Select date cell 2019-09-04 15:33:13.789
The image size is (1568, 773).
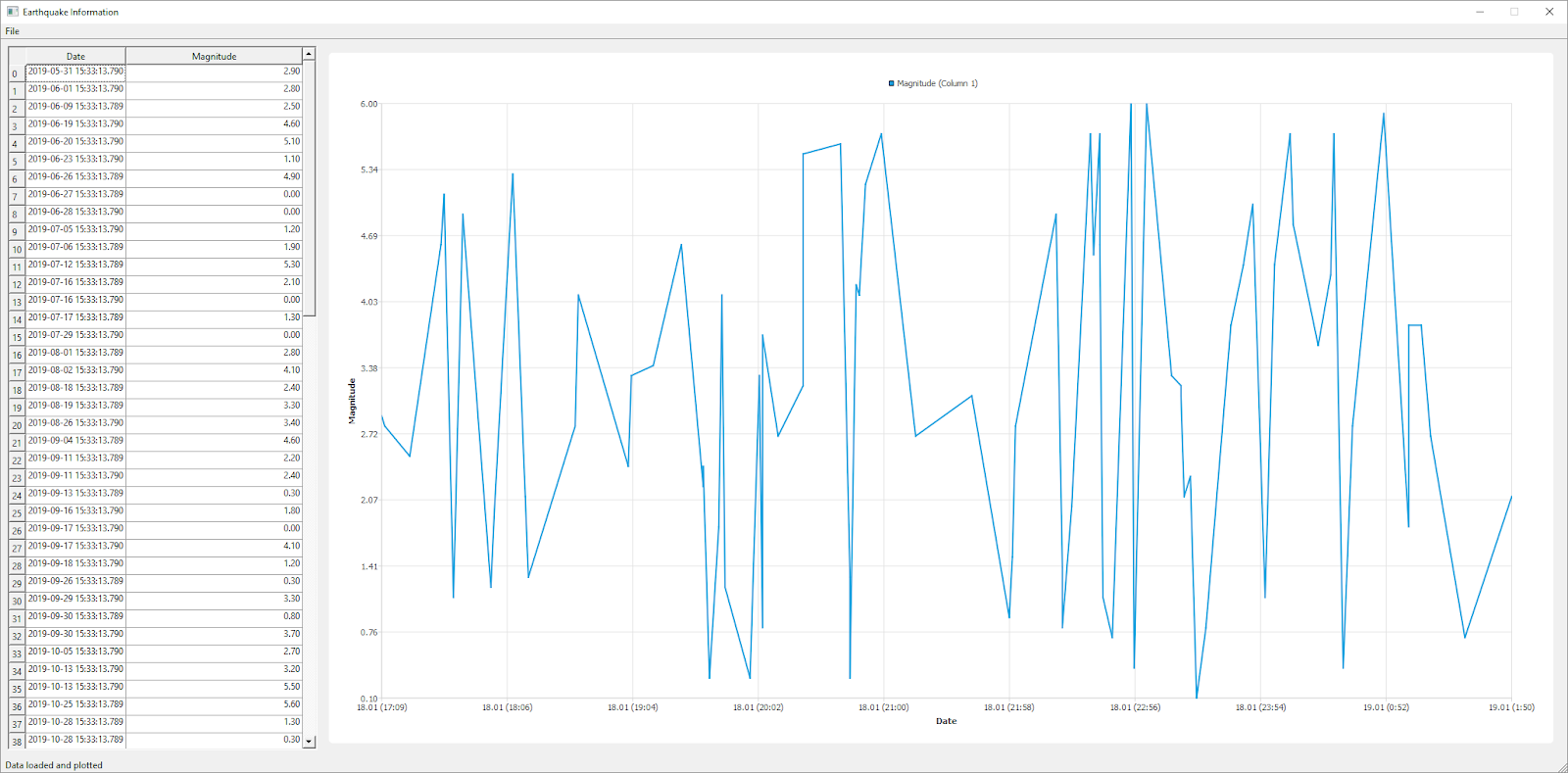point(75,441)
